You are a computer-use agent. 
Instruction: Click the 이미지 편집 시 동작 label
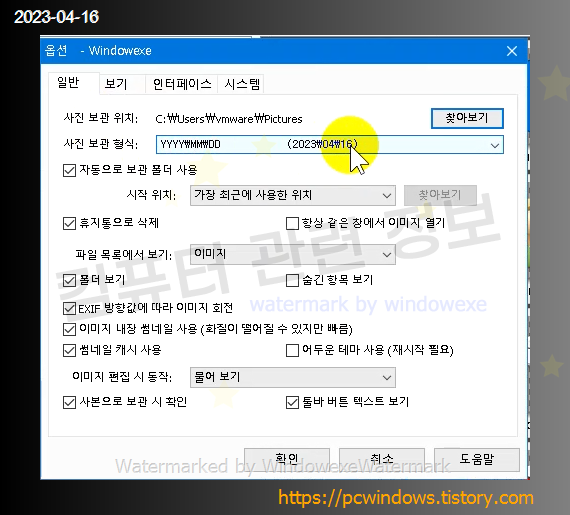pos(122,377)
